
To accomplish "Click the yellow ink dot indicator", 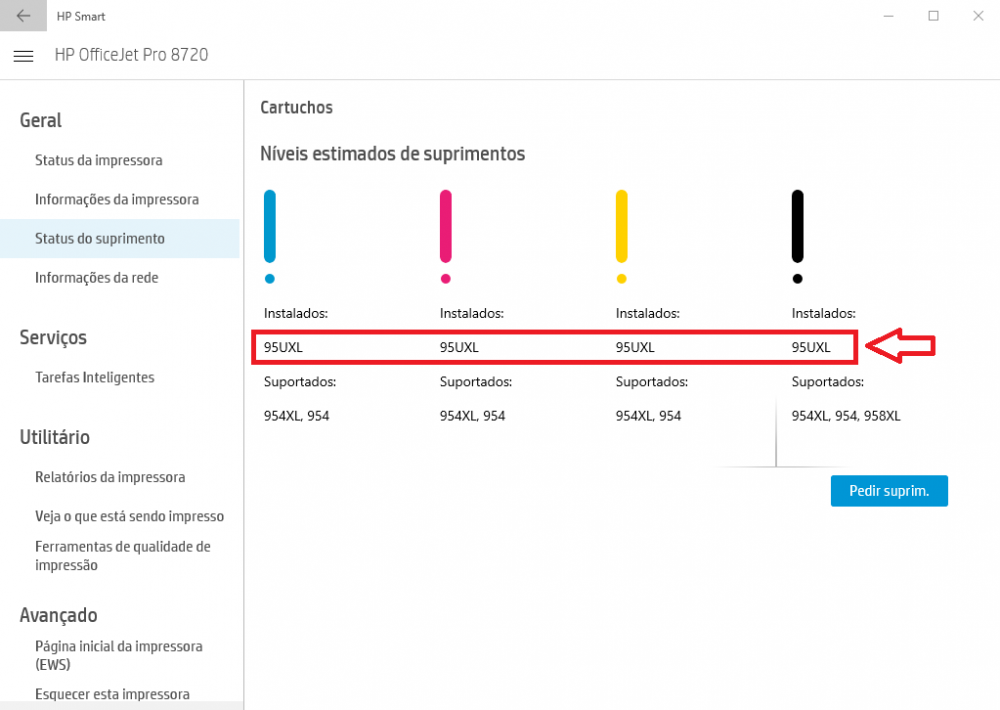I will pos(622,279).
